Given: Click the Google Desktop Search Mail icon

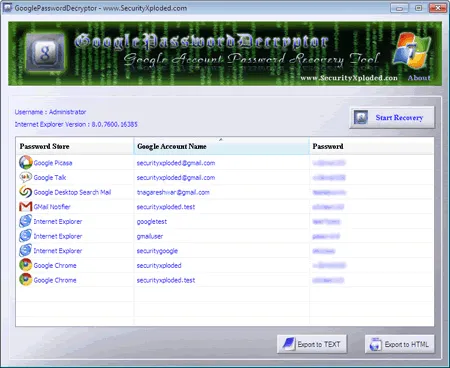Looking at the screenshot, I should pos(26,192).
